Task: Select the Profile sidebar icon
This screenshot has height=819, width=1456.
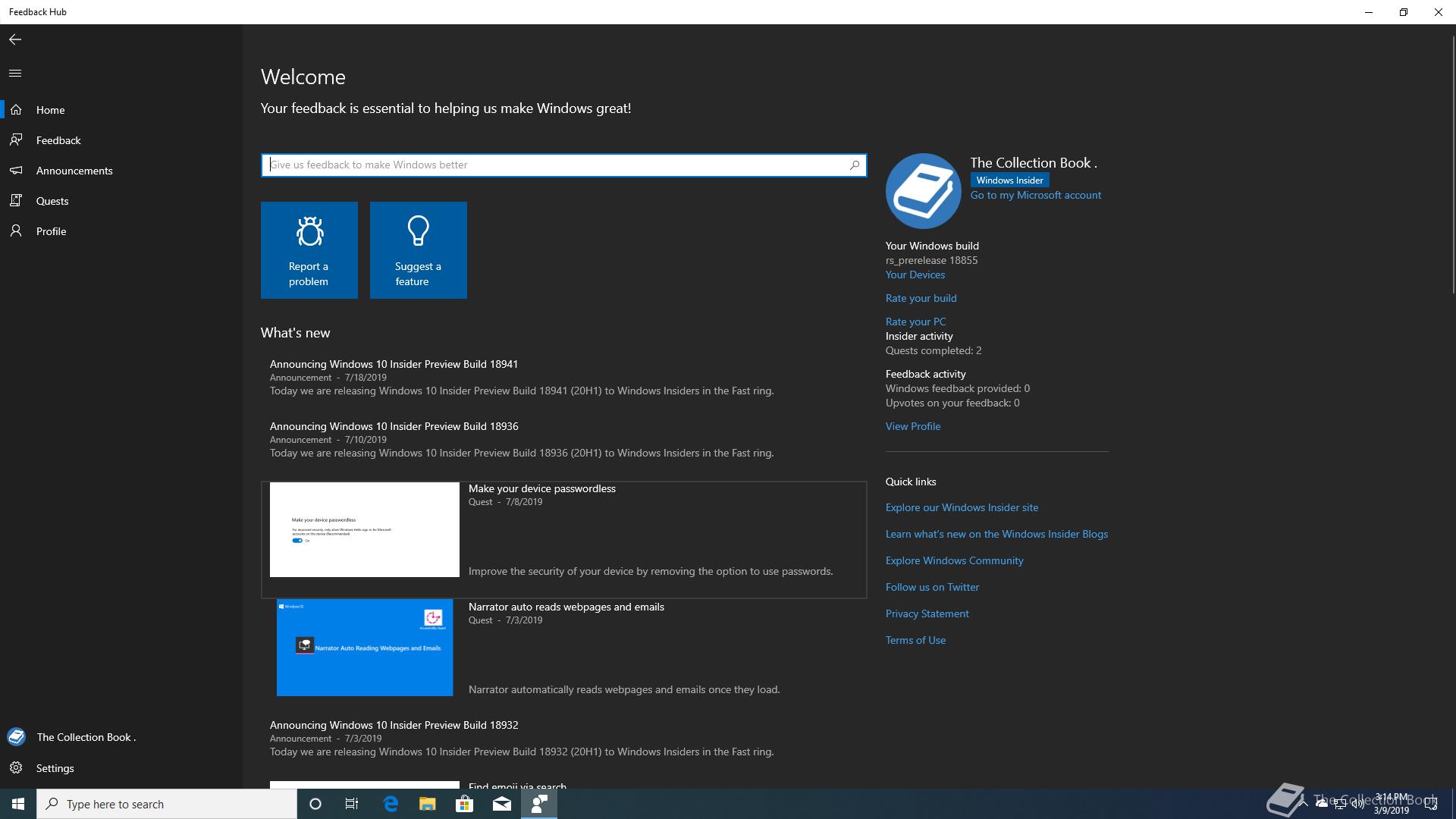Action: tap(16, 231)
